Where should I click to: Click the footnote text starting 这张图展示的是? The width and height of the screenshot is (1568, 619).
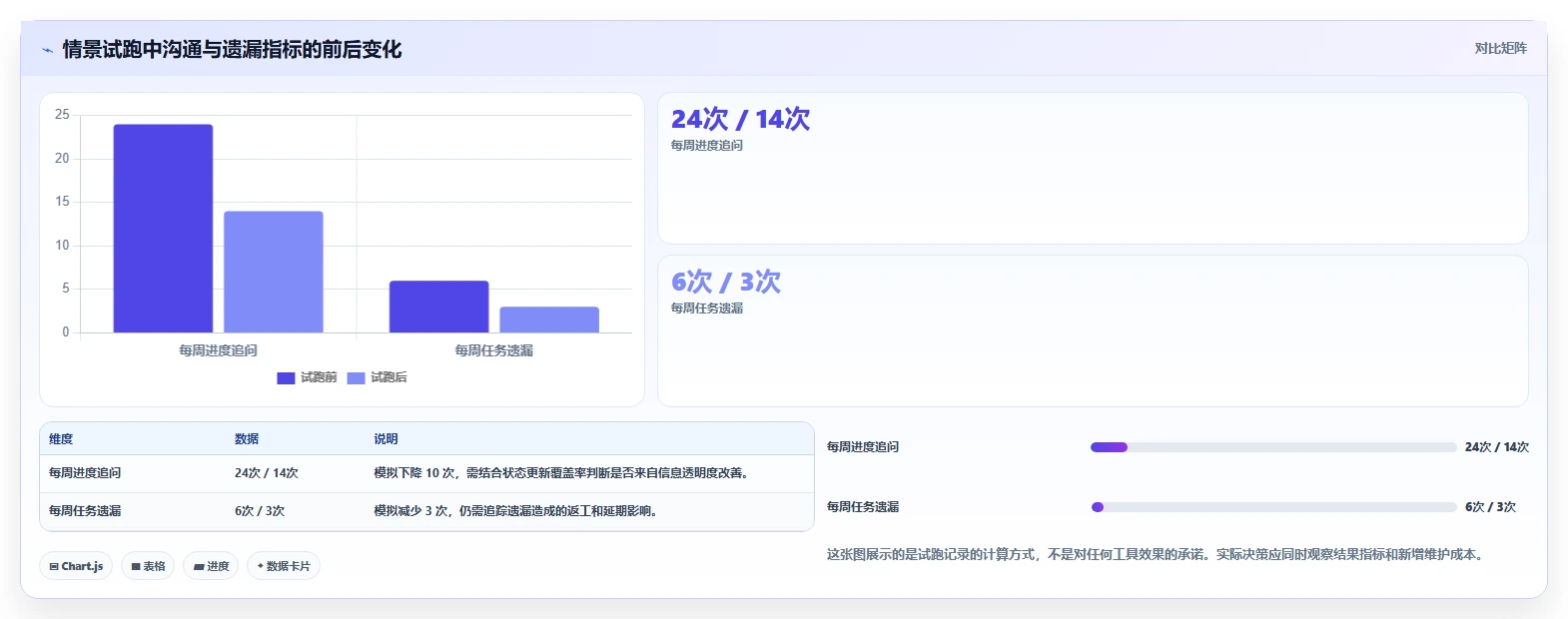1157,554
